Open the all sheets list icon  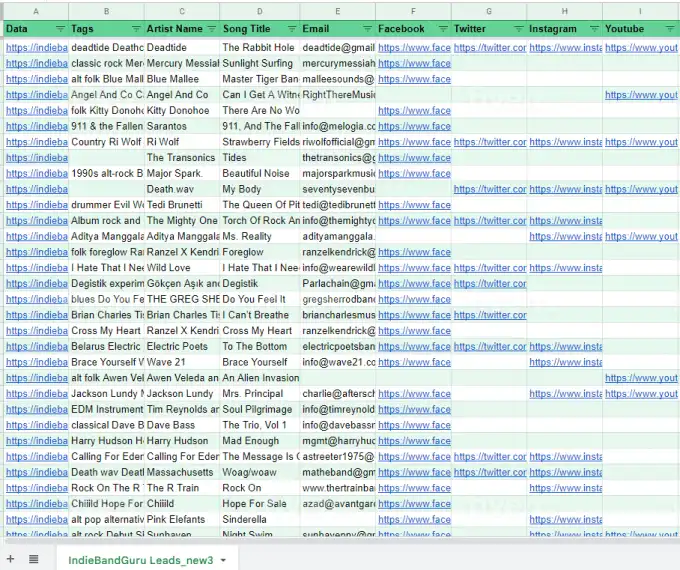[33, 558]
